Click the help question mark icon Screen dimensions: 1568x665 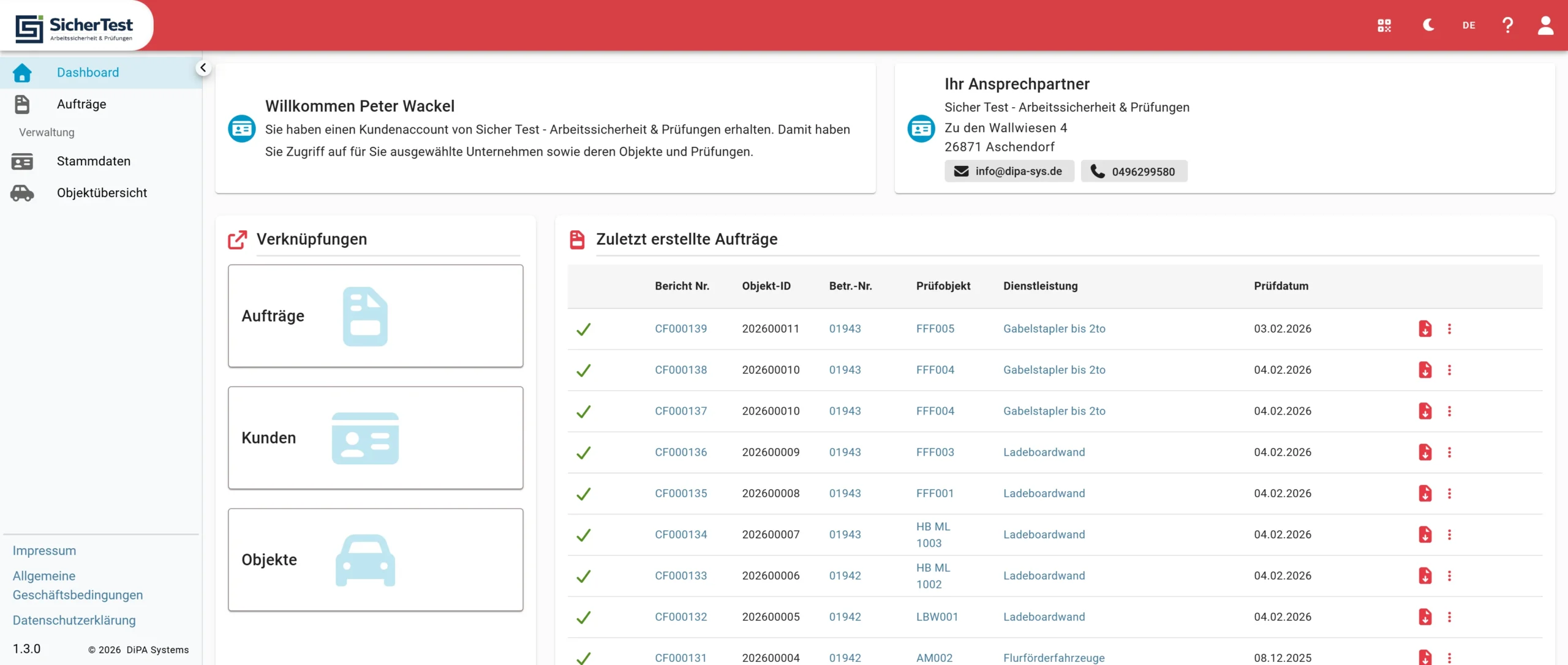click(1507, 25)
